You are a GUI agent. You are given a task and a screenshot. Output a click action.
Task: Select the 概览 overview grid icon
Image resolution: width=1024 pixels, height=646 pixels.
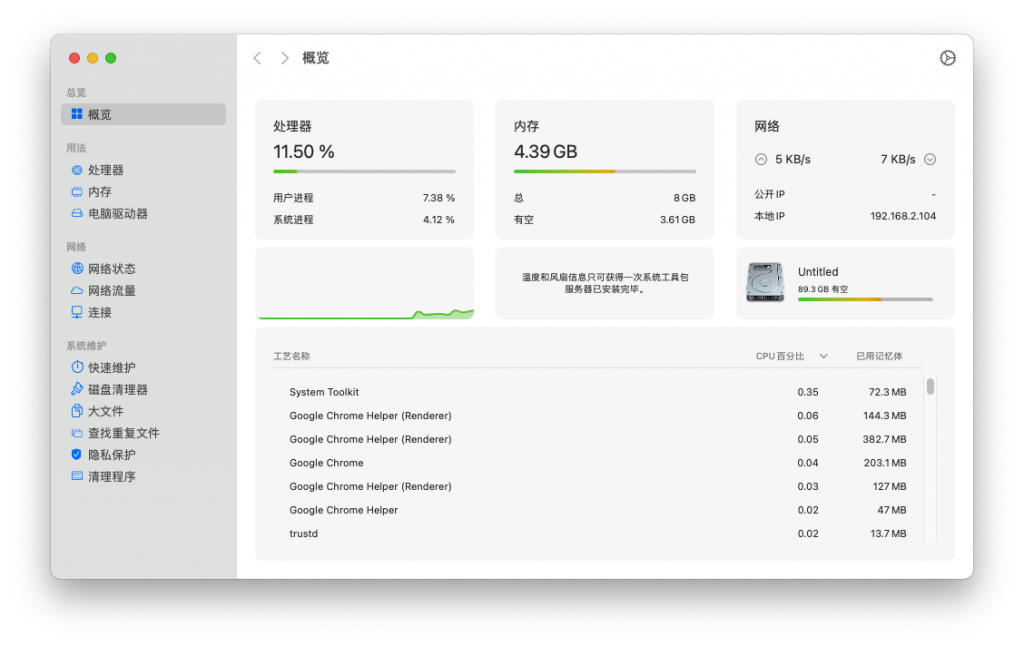point(76,114)
